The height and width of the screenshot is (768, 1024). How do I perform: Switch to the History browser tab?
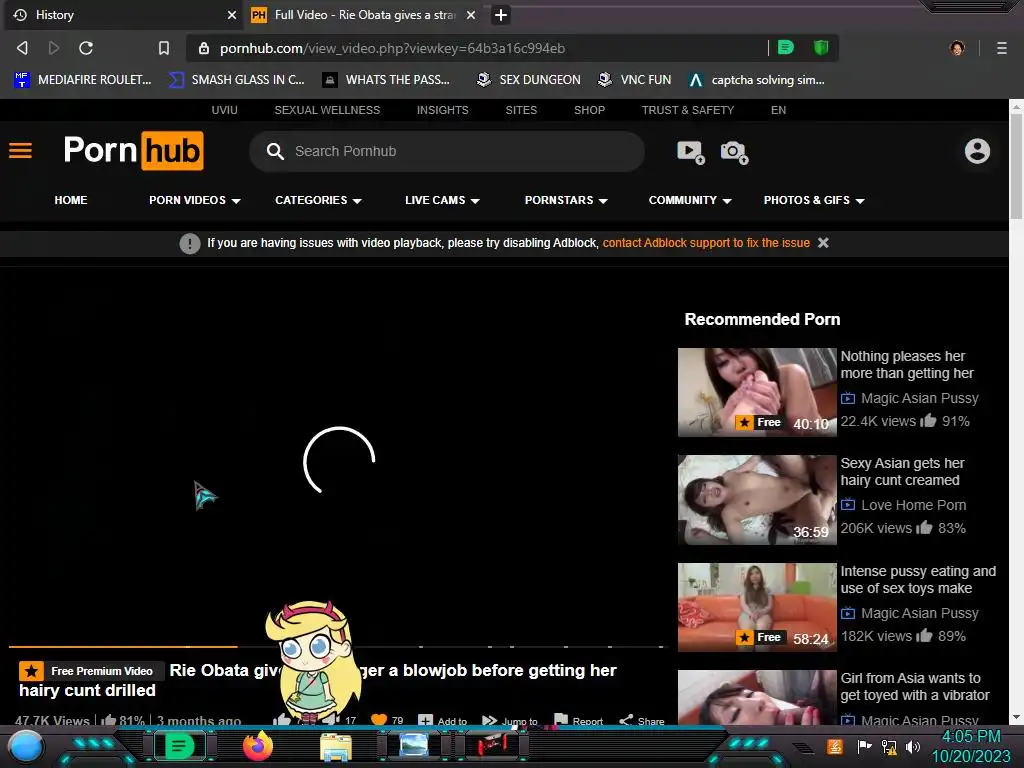(124, 15)
